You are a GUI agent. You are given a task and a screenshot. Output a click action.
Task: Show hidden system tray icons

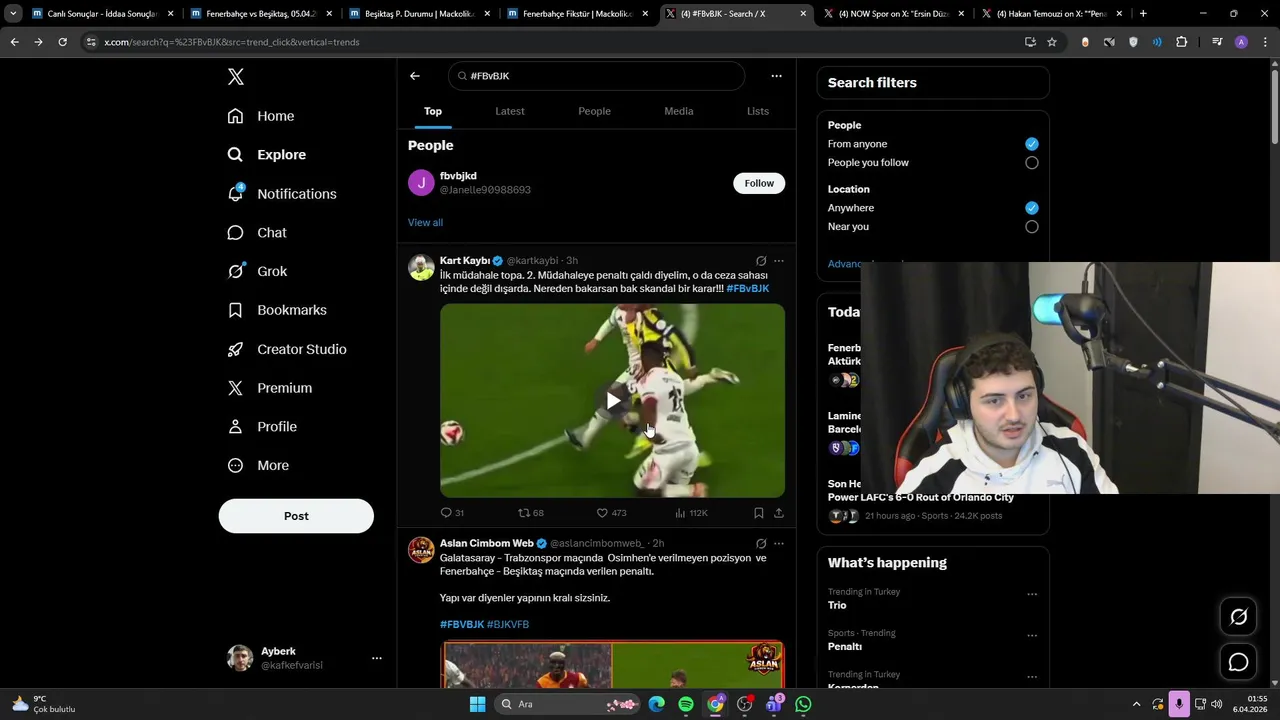point(1136,704)
